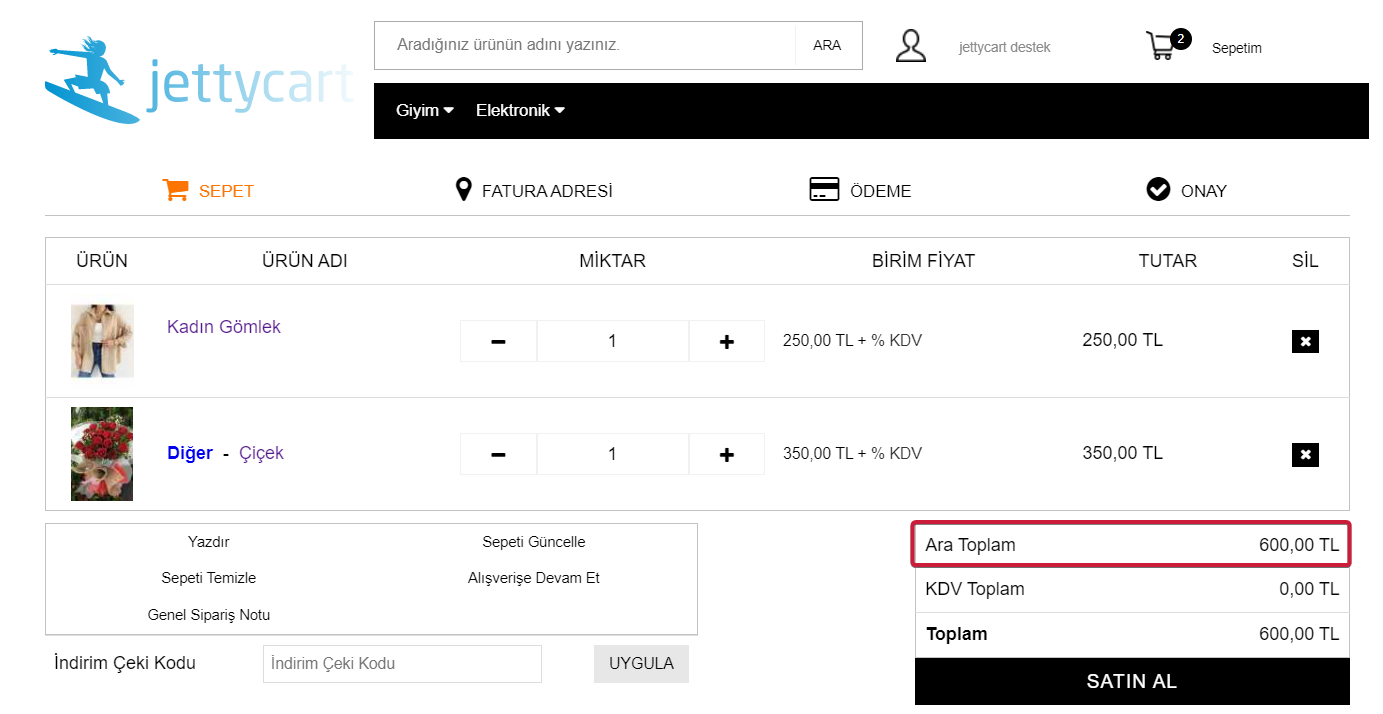
Task: Click the MİKTAR column header
Action: click(x=612, y=261)
